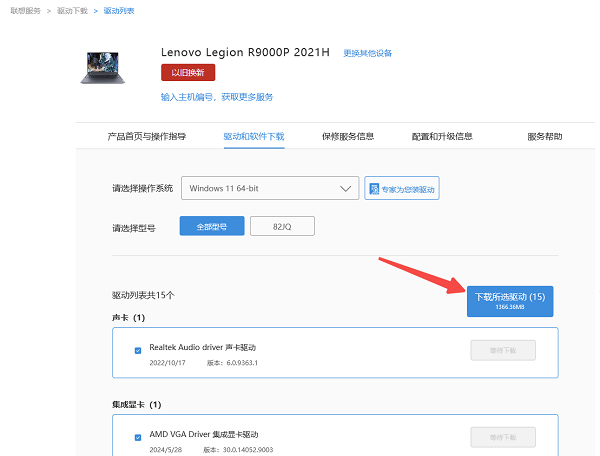Image resolution: width=600 pixels, height=456 pixels.
Task: Click the 驱动列表共15个 text
Action: (x=143, y=295)
